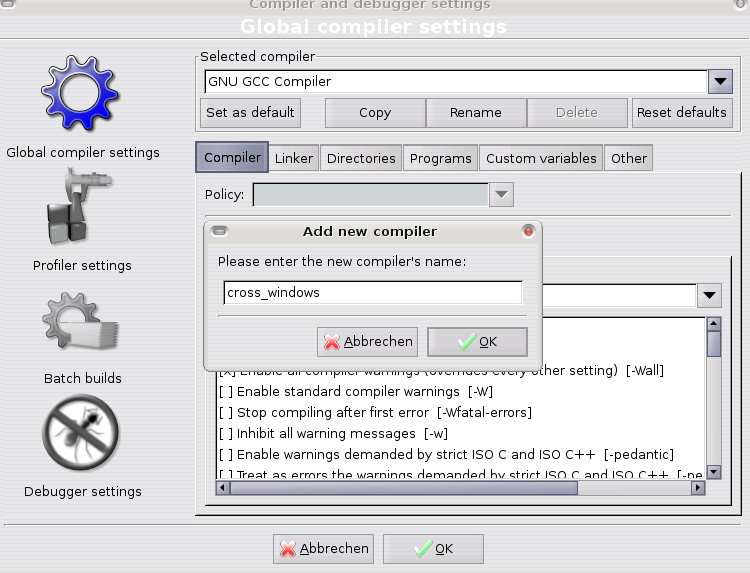The image size is (750, 573).
Task: Toggle Treat as errors the warnings option
Action: pos(460,474)
